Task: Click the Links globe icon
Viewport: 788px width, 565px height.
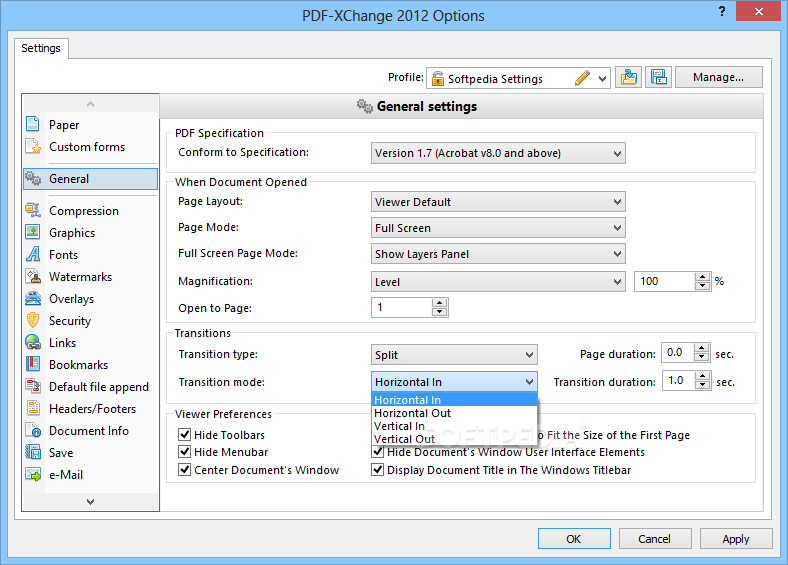Action: click(33, 342)
